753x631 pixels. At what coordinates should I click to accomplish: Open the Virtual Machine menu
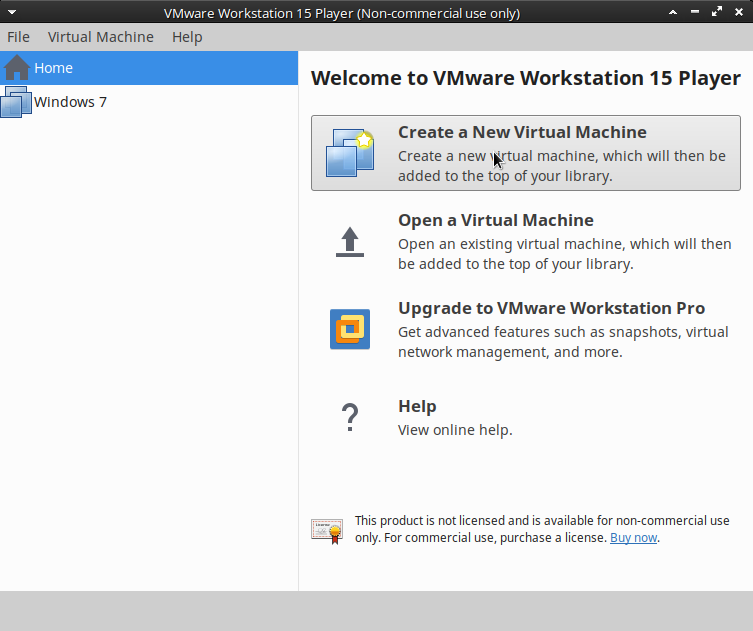click(100, 37)
